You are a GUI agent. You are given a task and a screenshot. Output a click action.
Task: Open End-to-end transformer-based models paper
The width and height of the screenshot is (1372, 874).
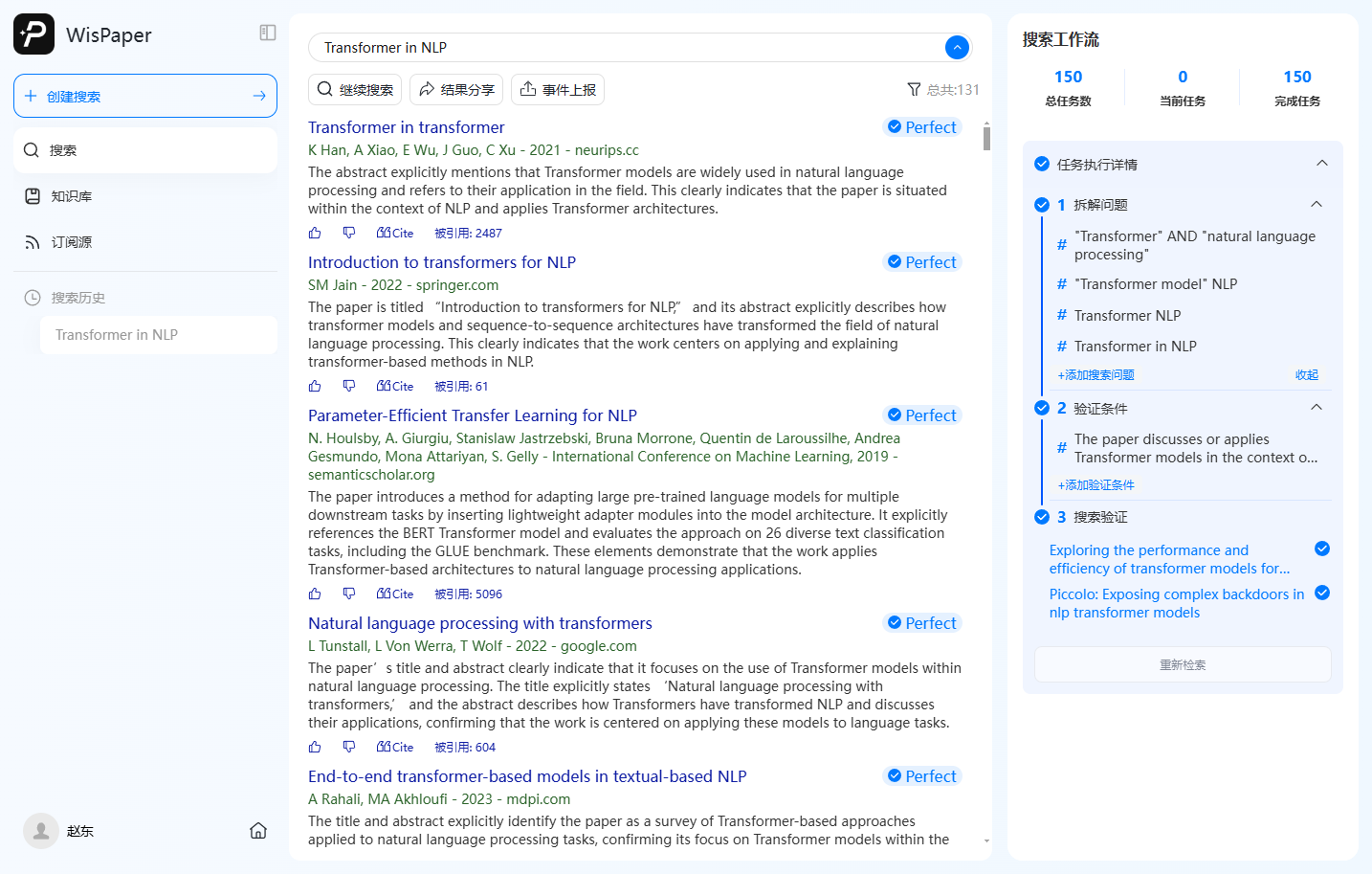[527, 776]
